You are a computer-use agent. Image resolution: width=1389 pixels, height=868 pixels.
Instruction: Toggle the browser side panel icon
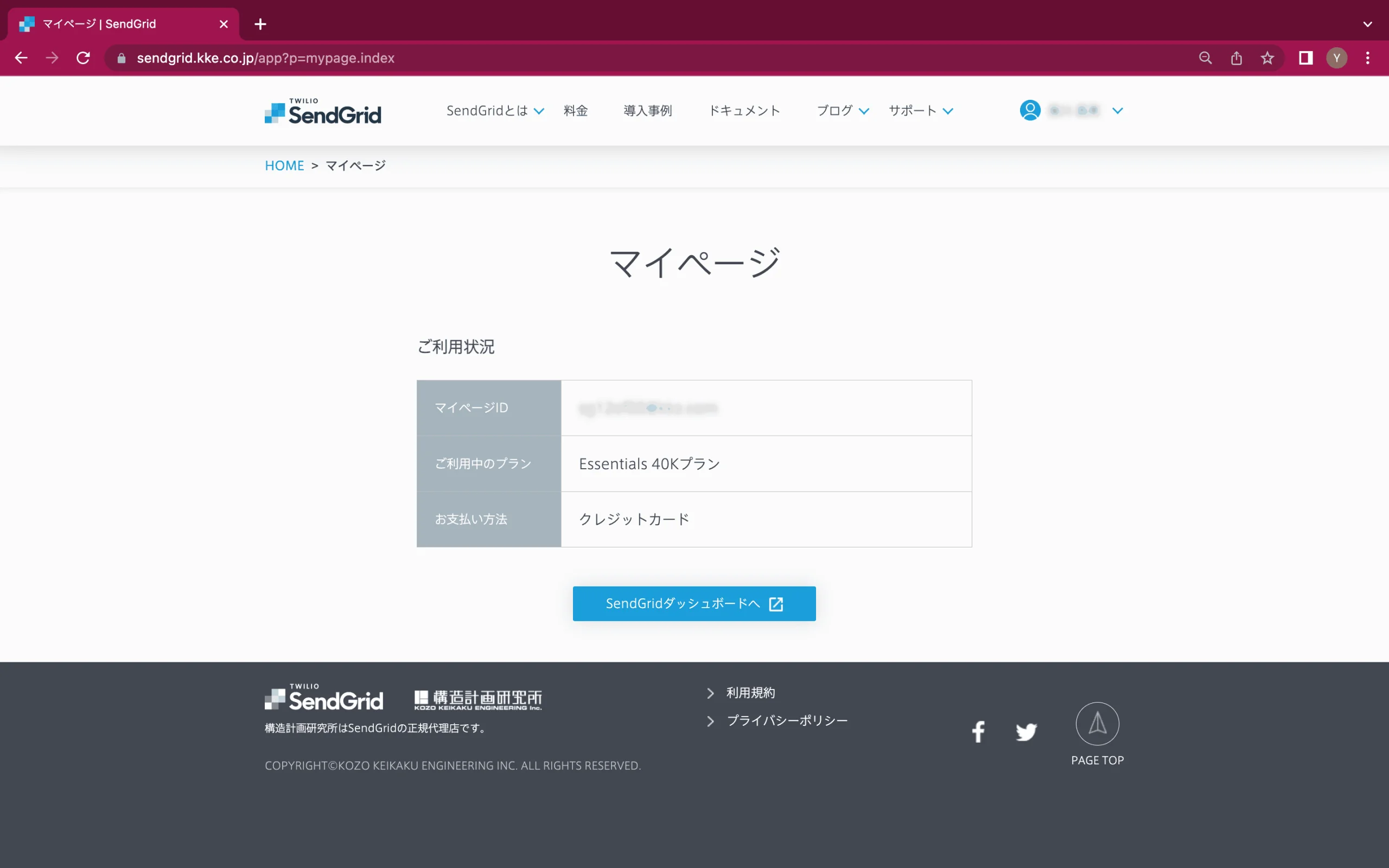click(x=1306, y=58)
